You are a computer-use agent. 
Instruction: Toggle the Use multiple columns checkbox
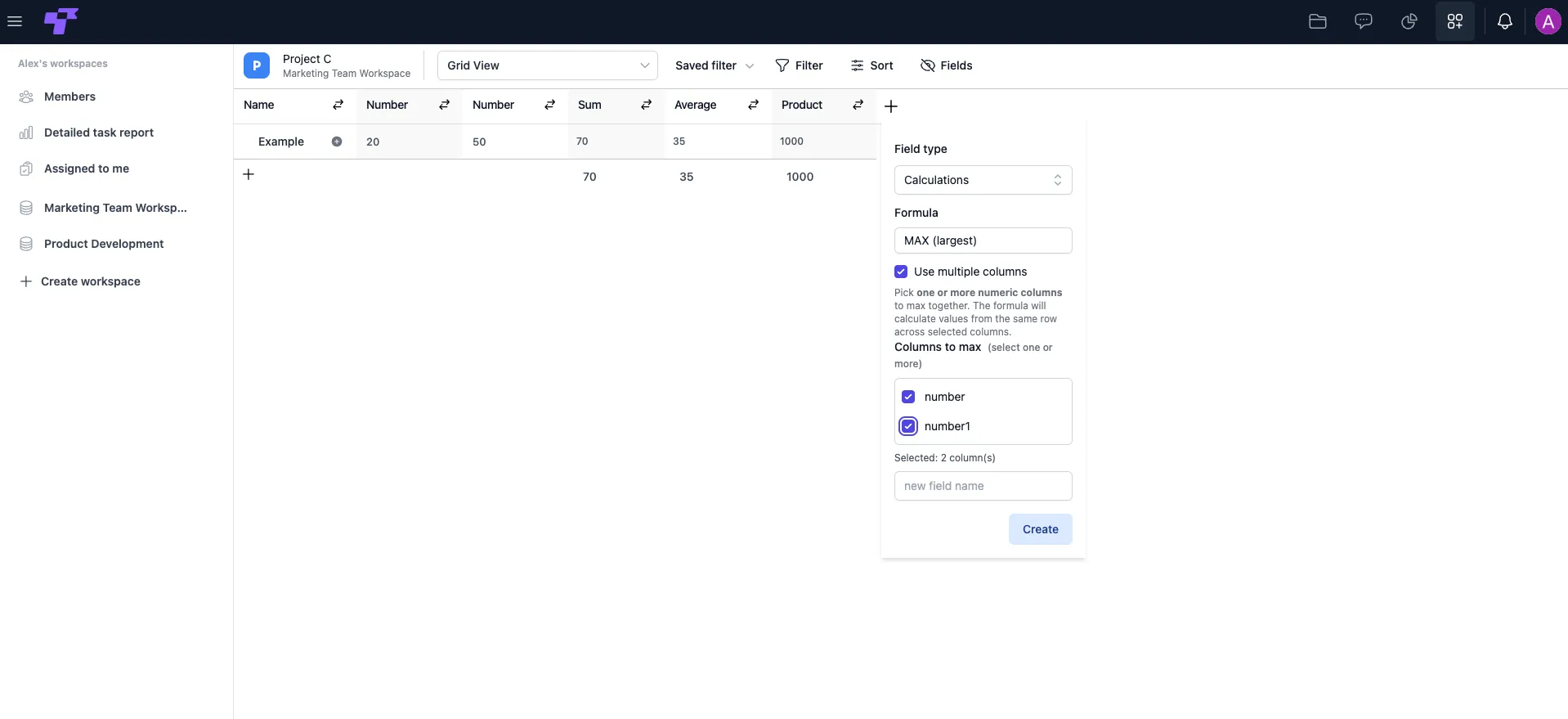(901, 272)
